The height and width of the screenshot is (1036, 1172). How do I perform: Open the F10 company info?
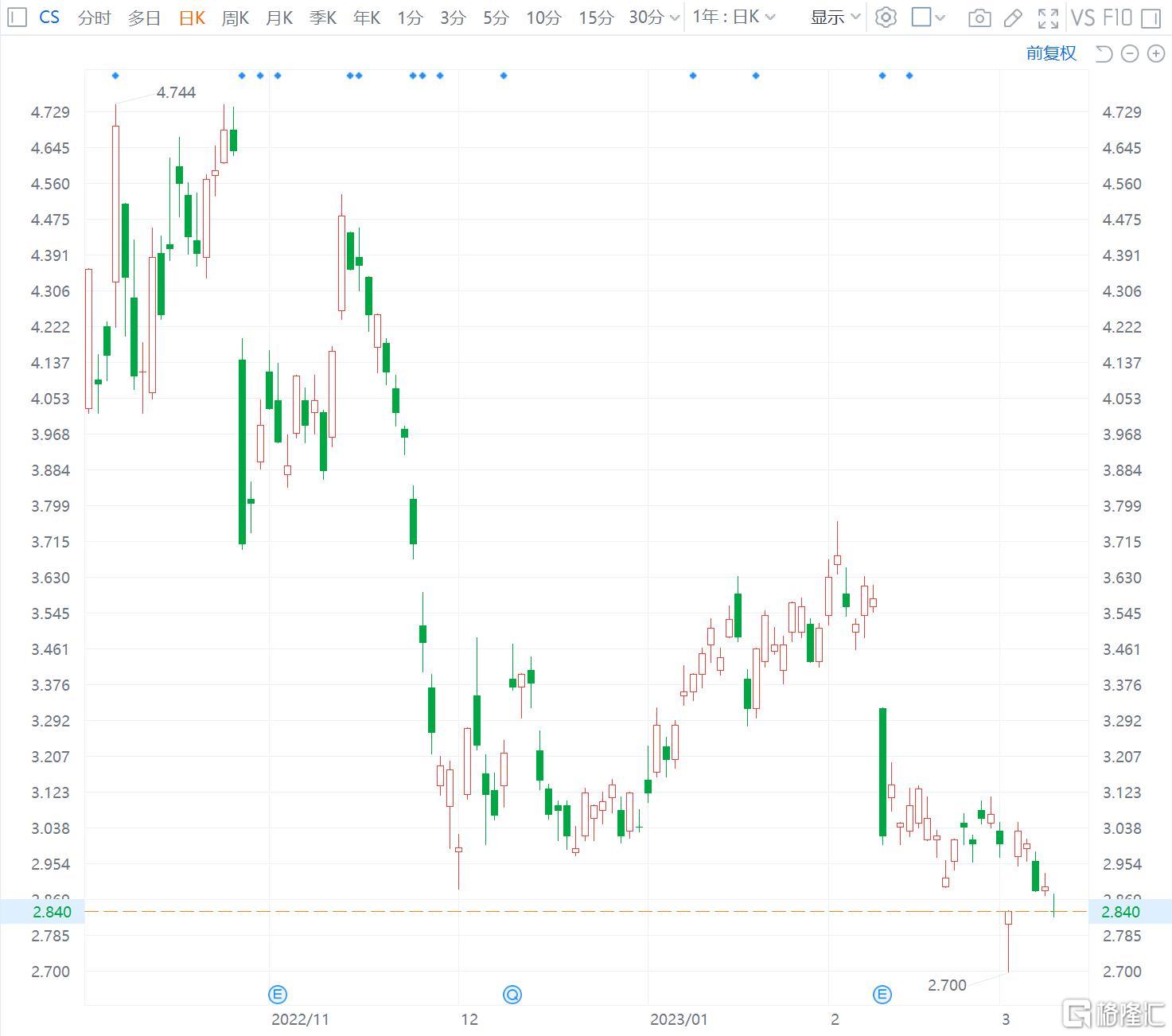click(x=1117, y=18)
